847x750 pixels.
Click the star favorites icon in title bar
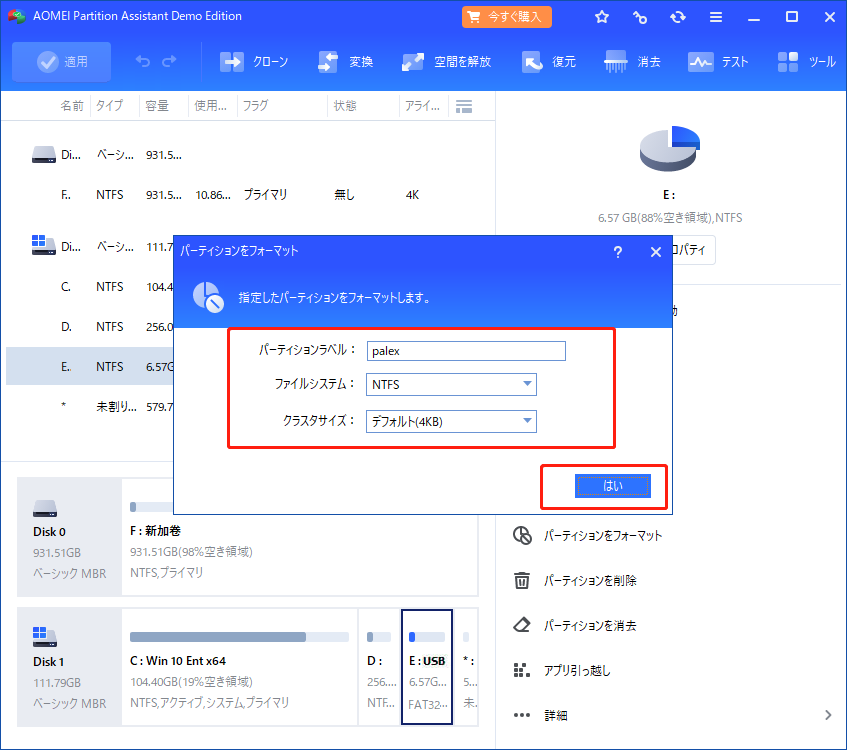click(x=602, y=17)
